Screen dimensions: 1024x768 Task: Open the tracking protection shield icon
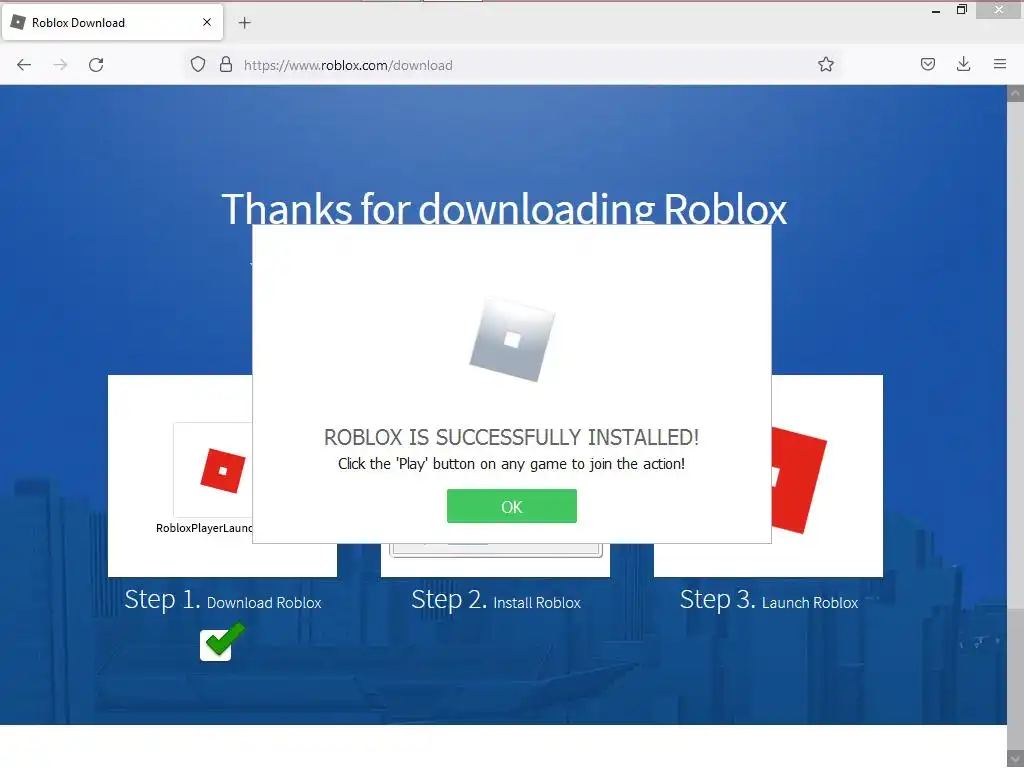click(198, 65)
